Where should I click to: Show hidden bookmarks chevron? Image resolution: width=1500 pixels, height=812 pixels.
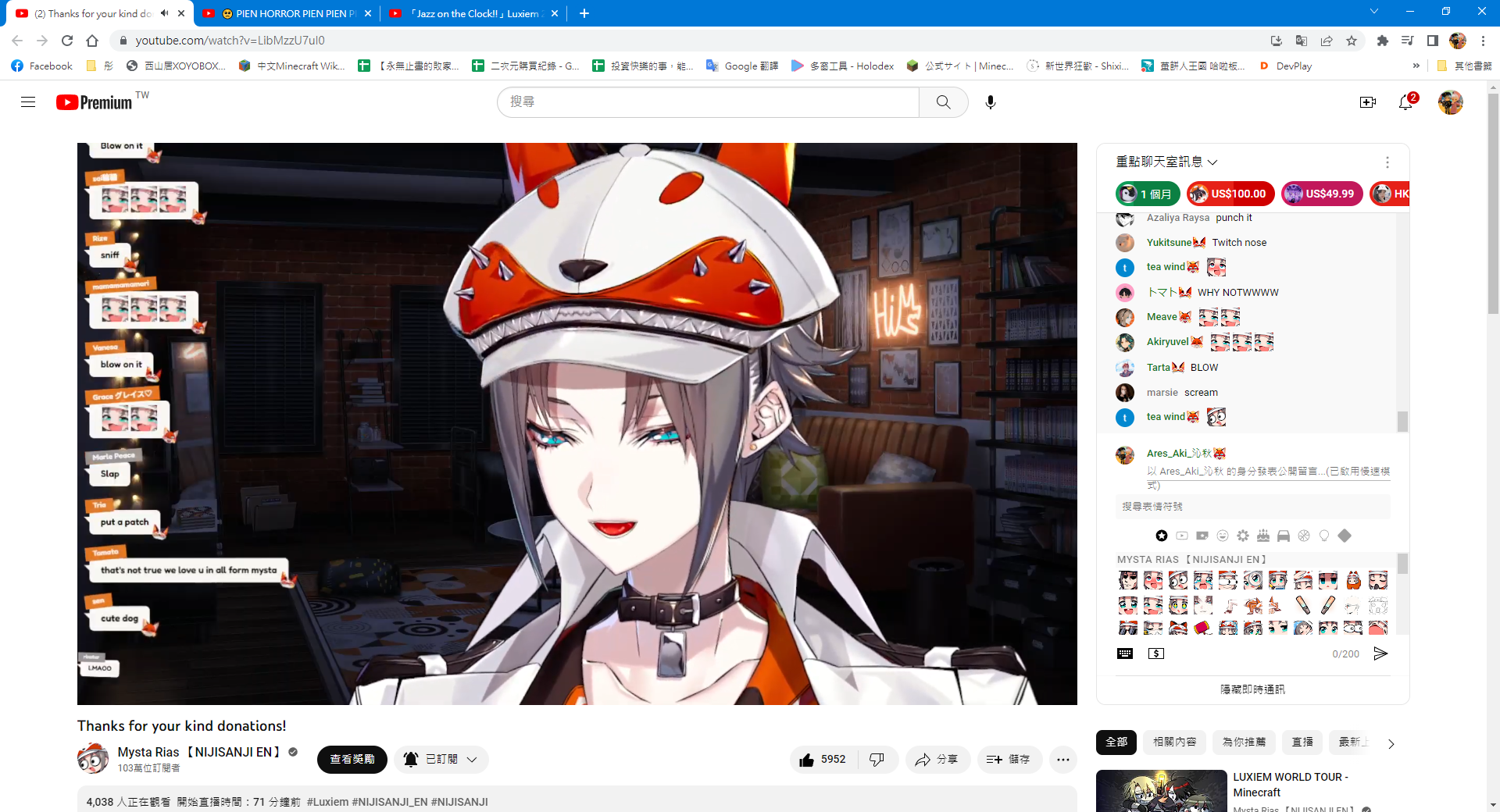pyautogui.click(x=1416, y=66)
